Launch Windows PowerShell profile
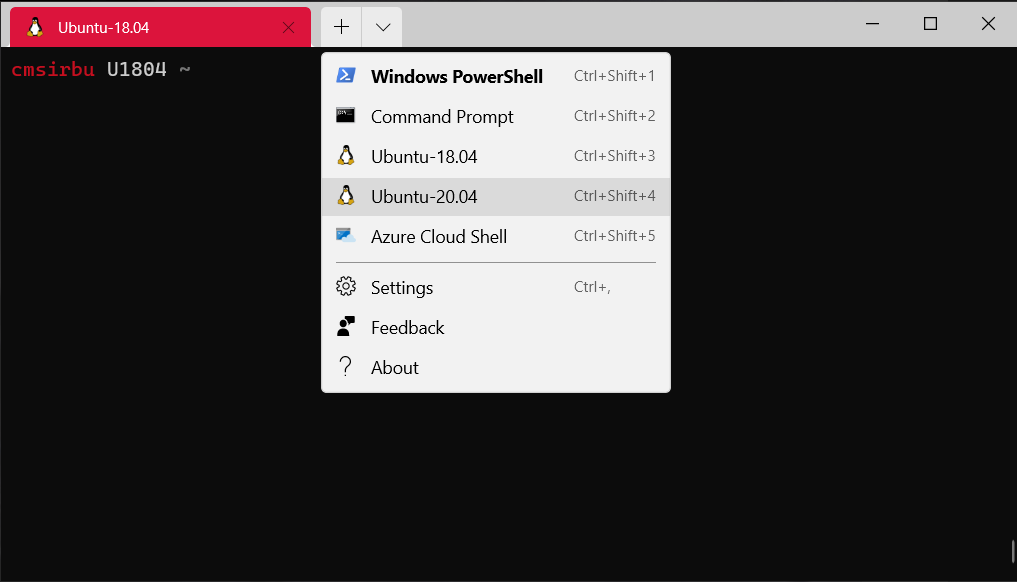This screenshot has width=1017, height=582. [496, 76]
